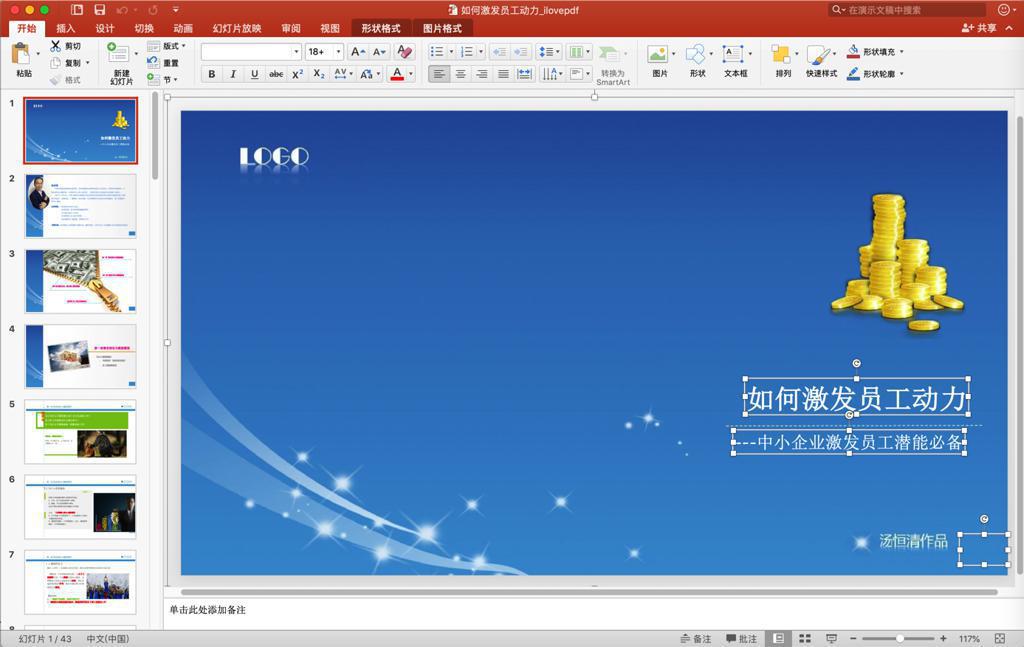Align text to the right
Viewport: 1024px width, 647px height.
482,74
